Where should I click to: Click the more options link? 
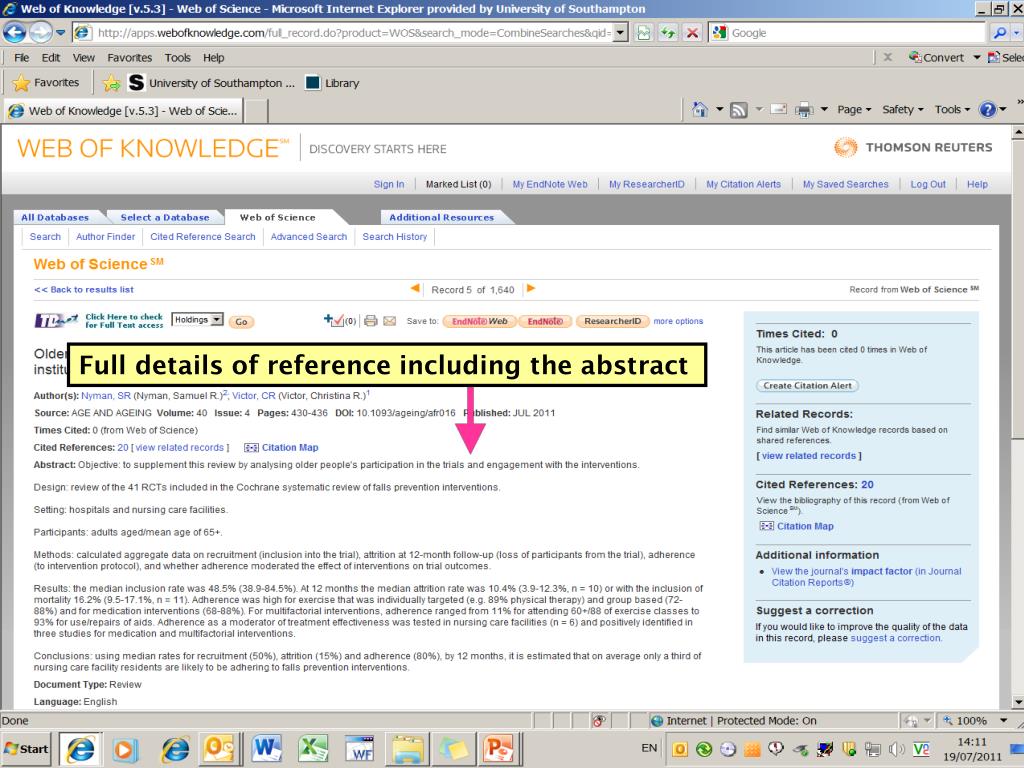coord(678,321)
